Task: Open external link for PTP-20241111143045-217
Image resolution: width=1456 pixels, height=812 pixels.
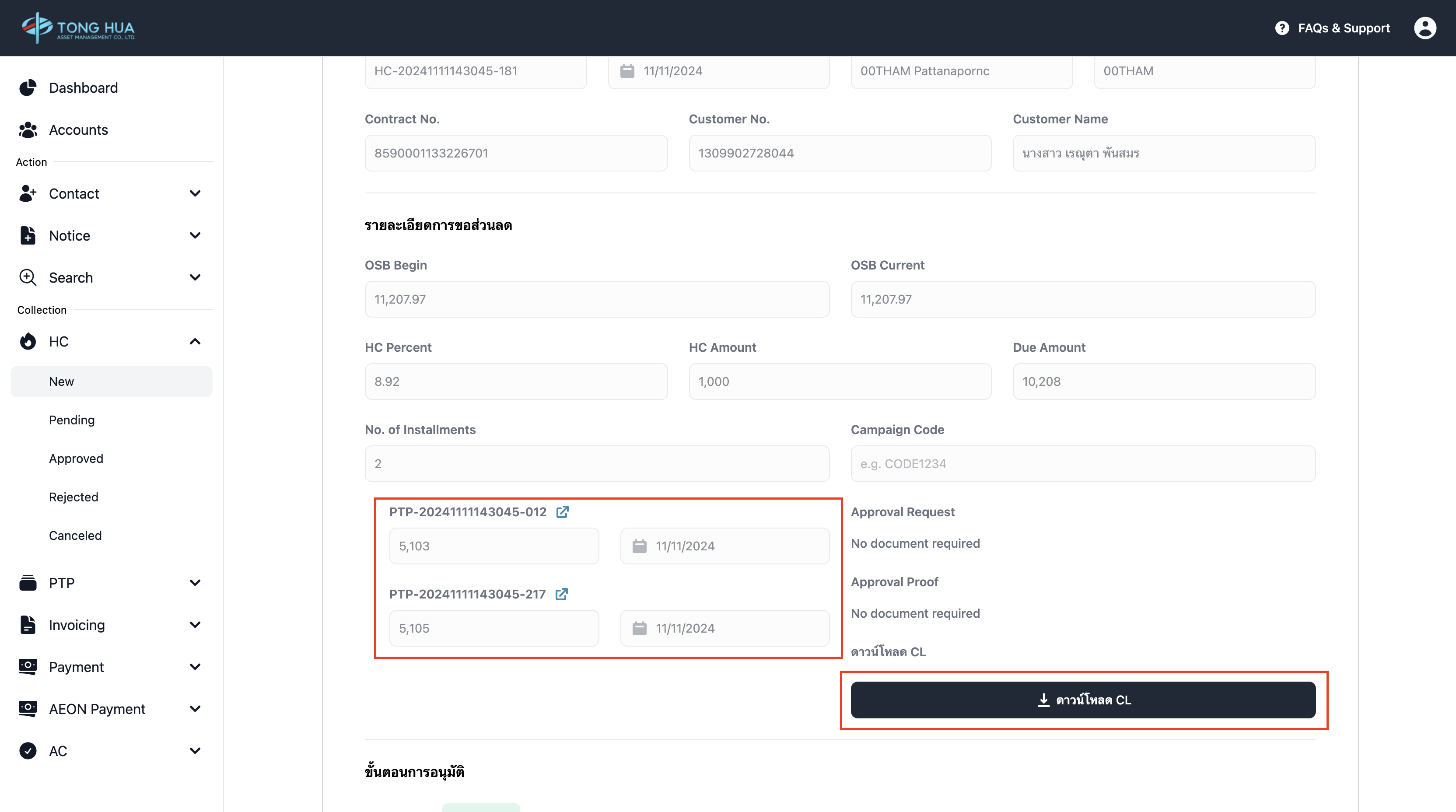Action: (x=561, y=594)
